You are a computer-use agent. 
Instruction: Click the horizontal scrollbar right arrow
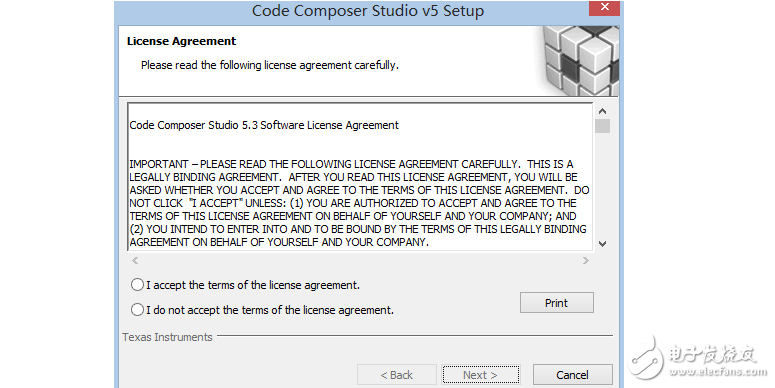point(586,260)
